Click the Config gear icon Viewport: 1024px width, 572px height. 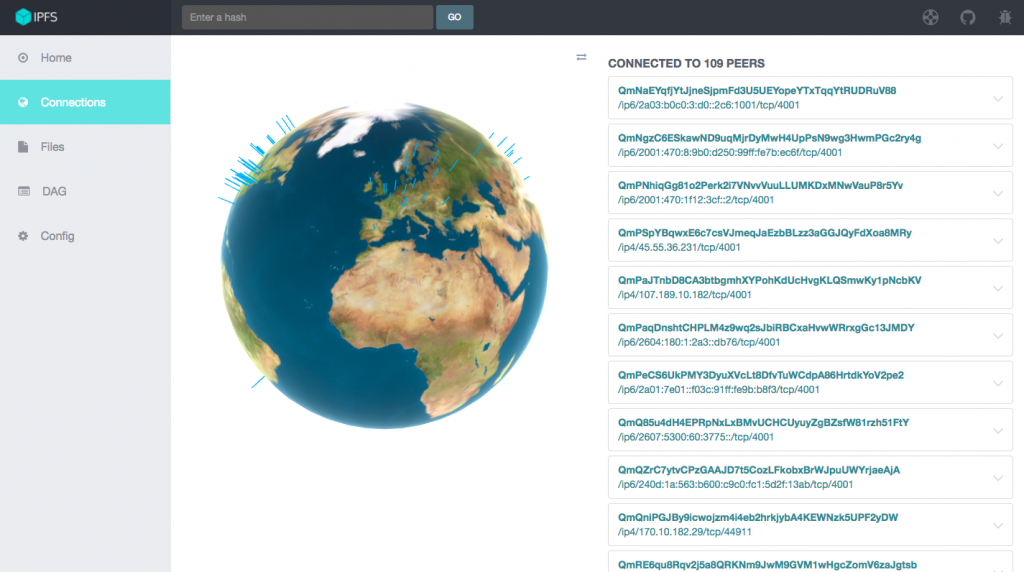click(x=23, y=236)
